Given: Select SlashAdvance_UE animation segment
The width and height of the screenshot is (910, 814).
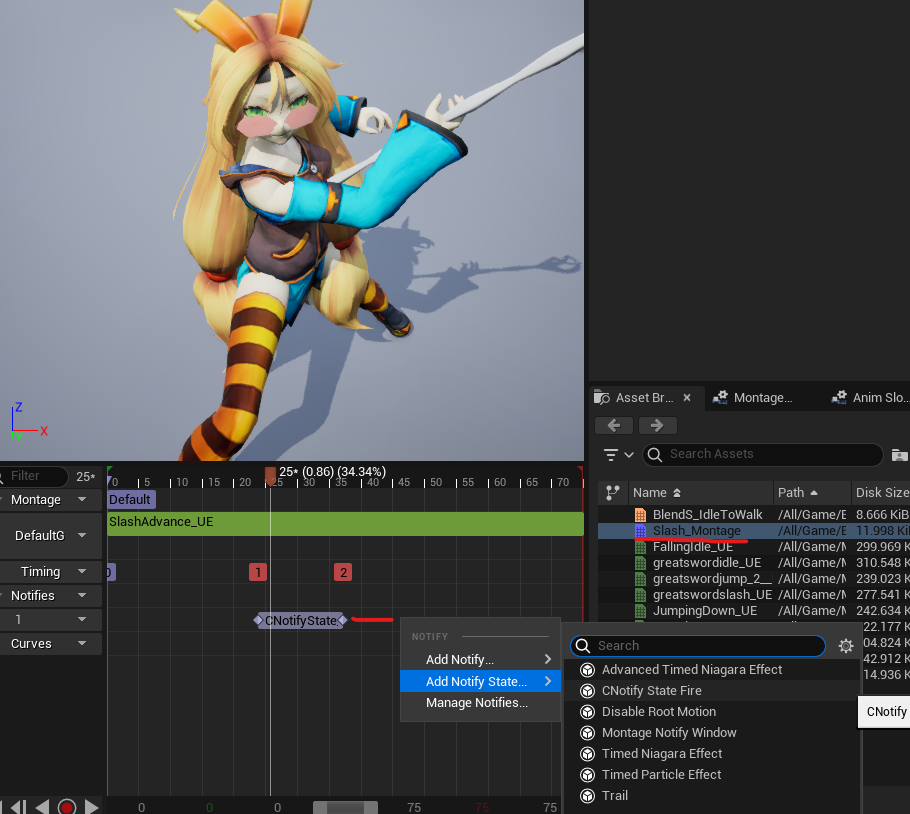Looking at the screenshot, I should click(345, 523).
